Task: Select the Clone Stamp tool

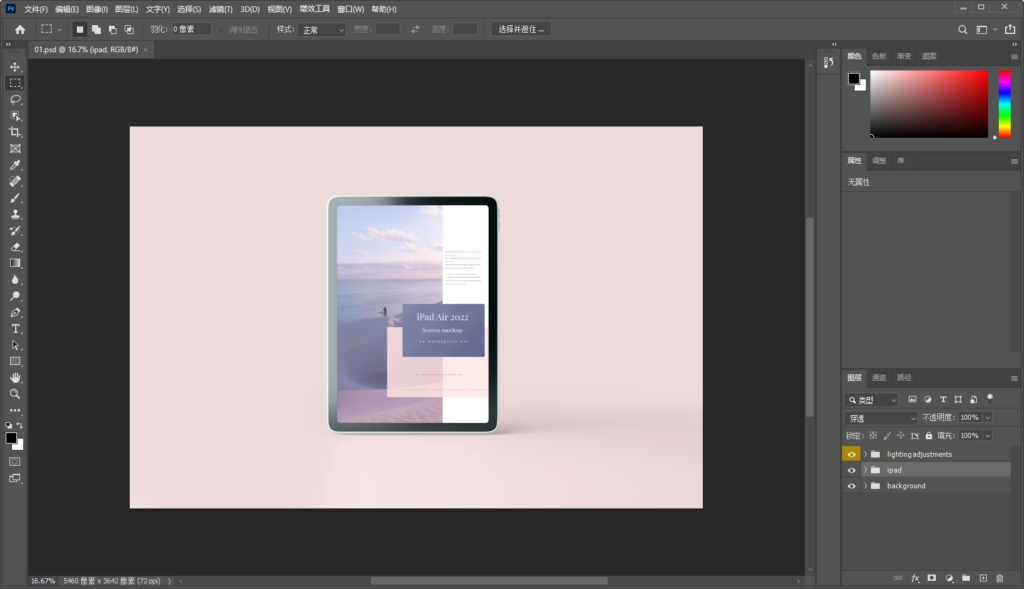Action: coord(15,214)
